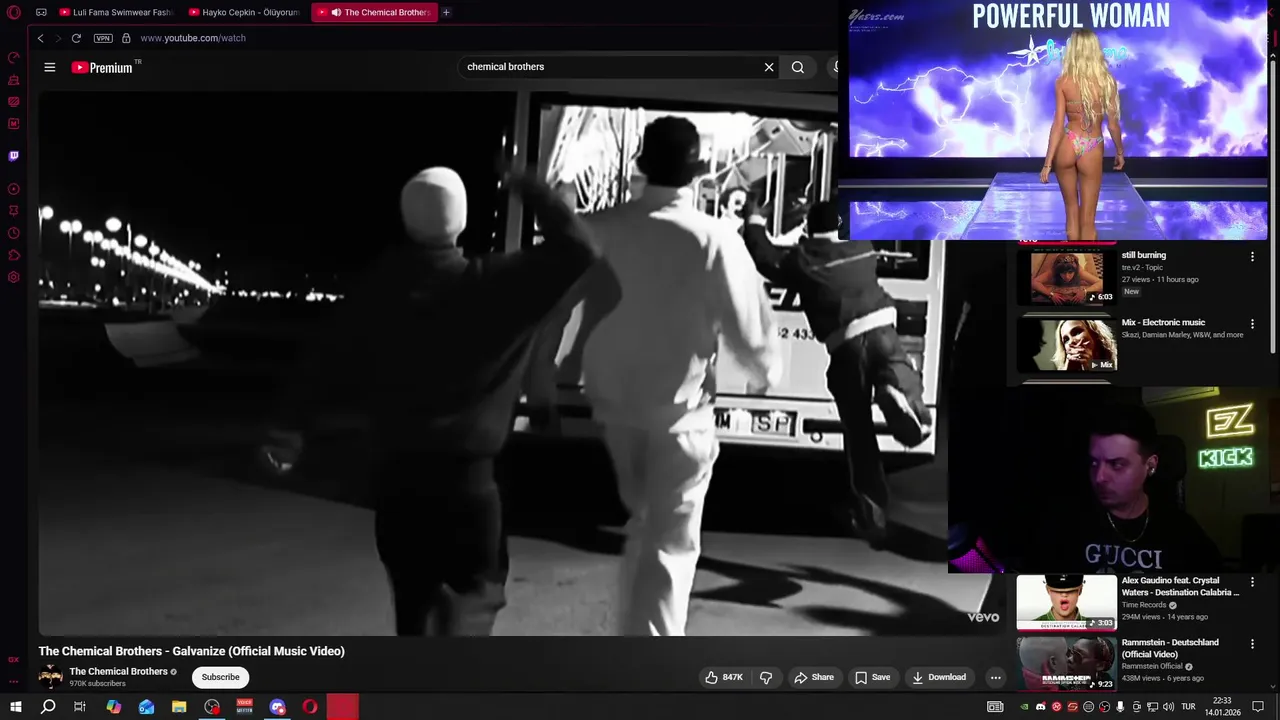This screenshot has height=720, width=1280.
Task: Switch to Luli Fama Swimwear tab
Action: 116,12
